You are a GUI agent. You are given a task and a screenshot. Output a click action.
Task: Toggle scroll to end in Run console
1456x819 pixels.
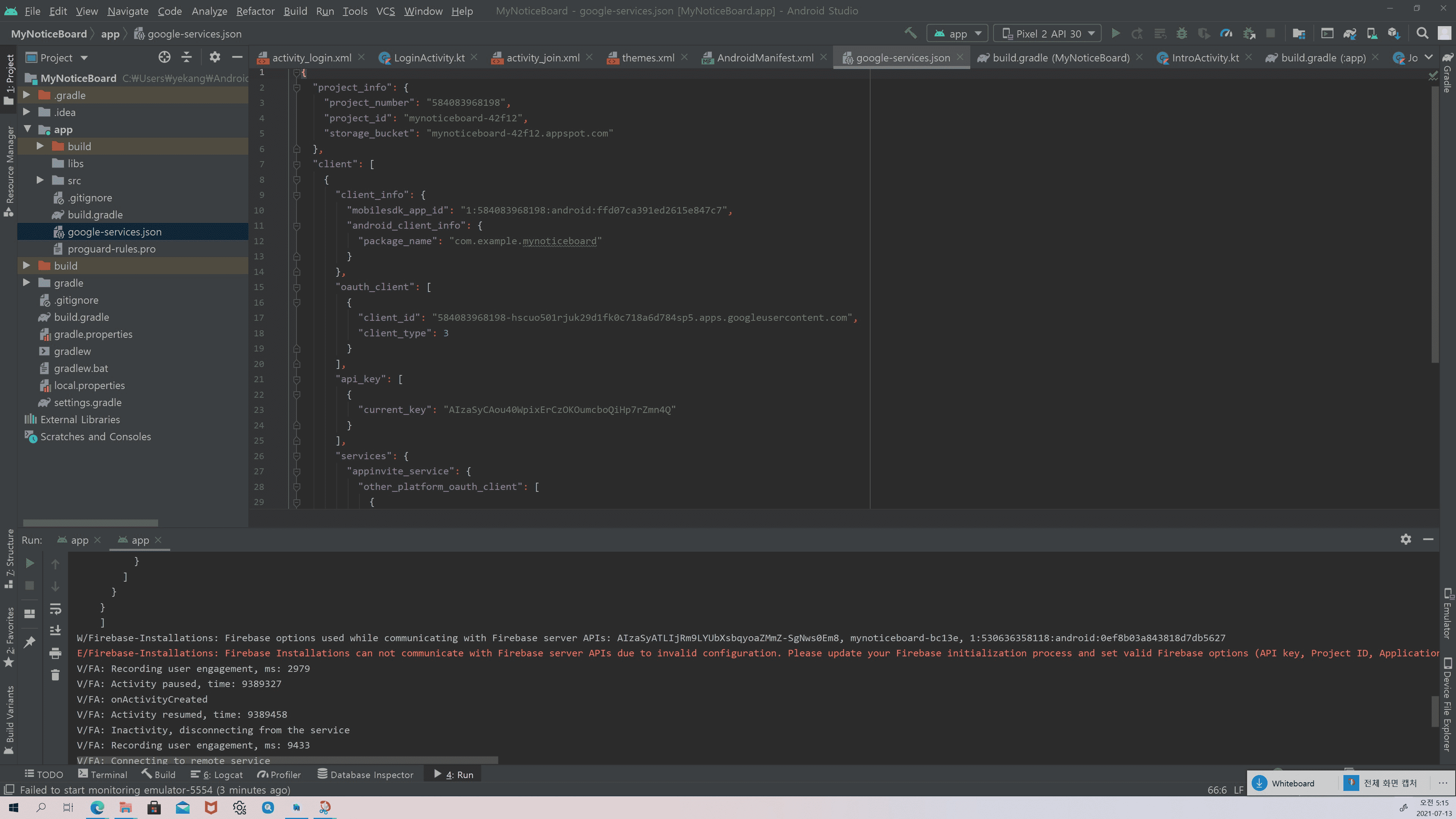point(55,630)
